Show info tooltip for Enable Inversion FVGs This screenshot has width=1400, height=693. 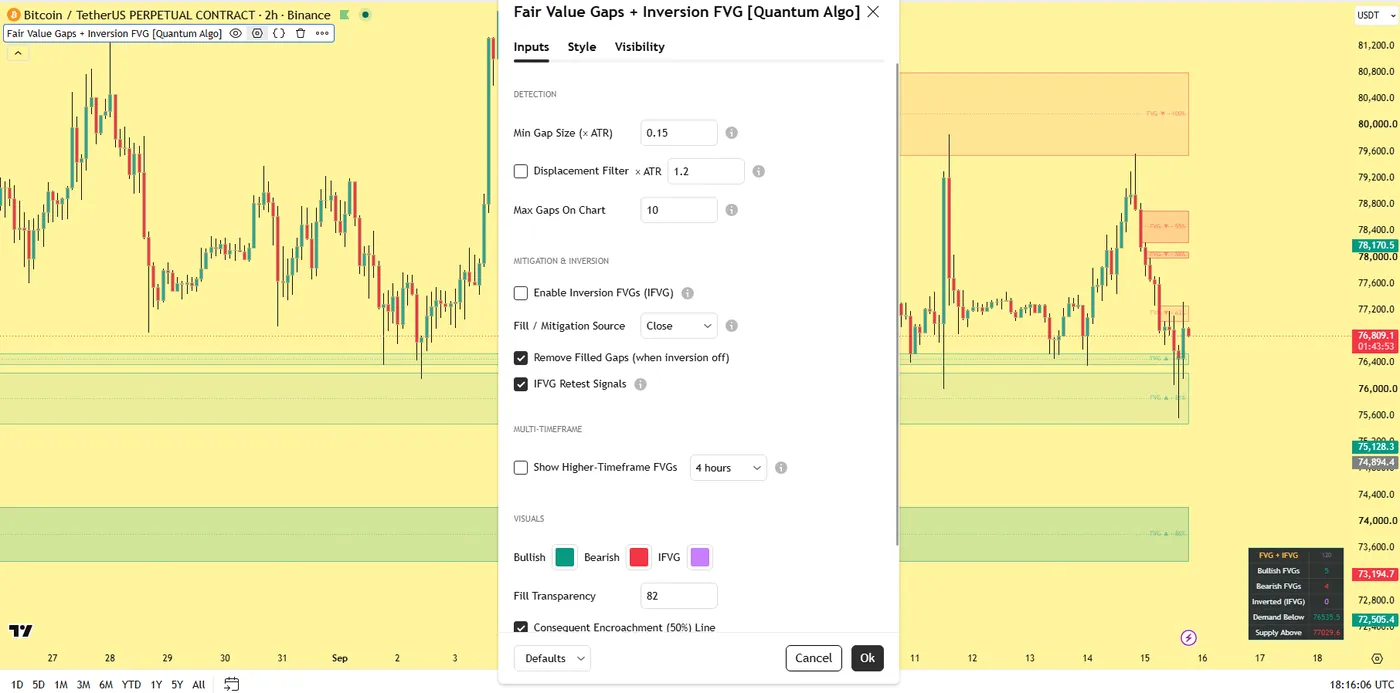pos(688,293)
